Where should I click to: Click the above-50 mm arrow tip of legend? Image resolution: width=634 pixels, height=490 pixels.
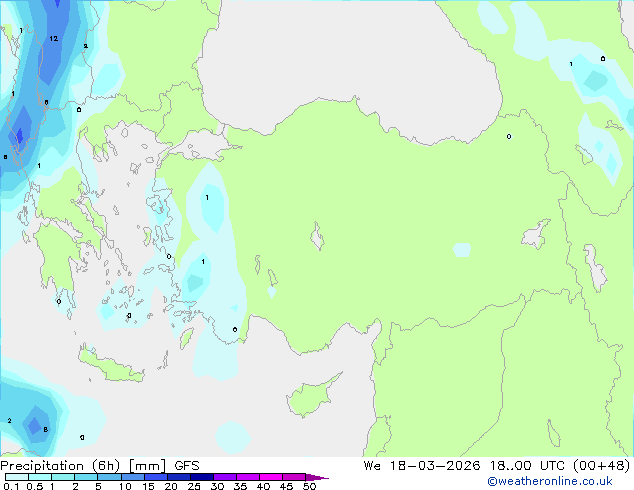pos(317,477)
